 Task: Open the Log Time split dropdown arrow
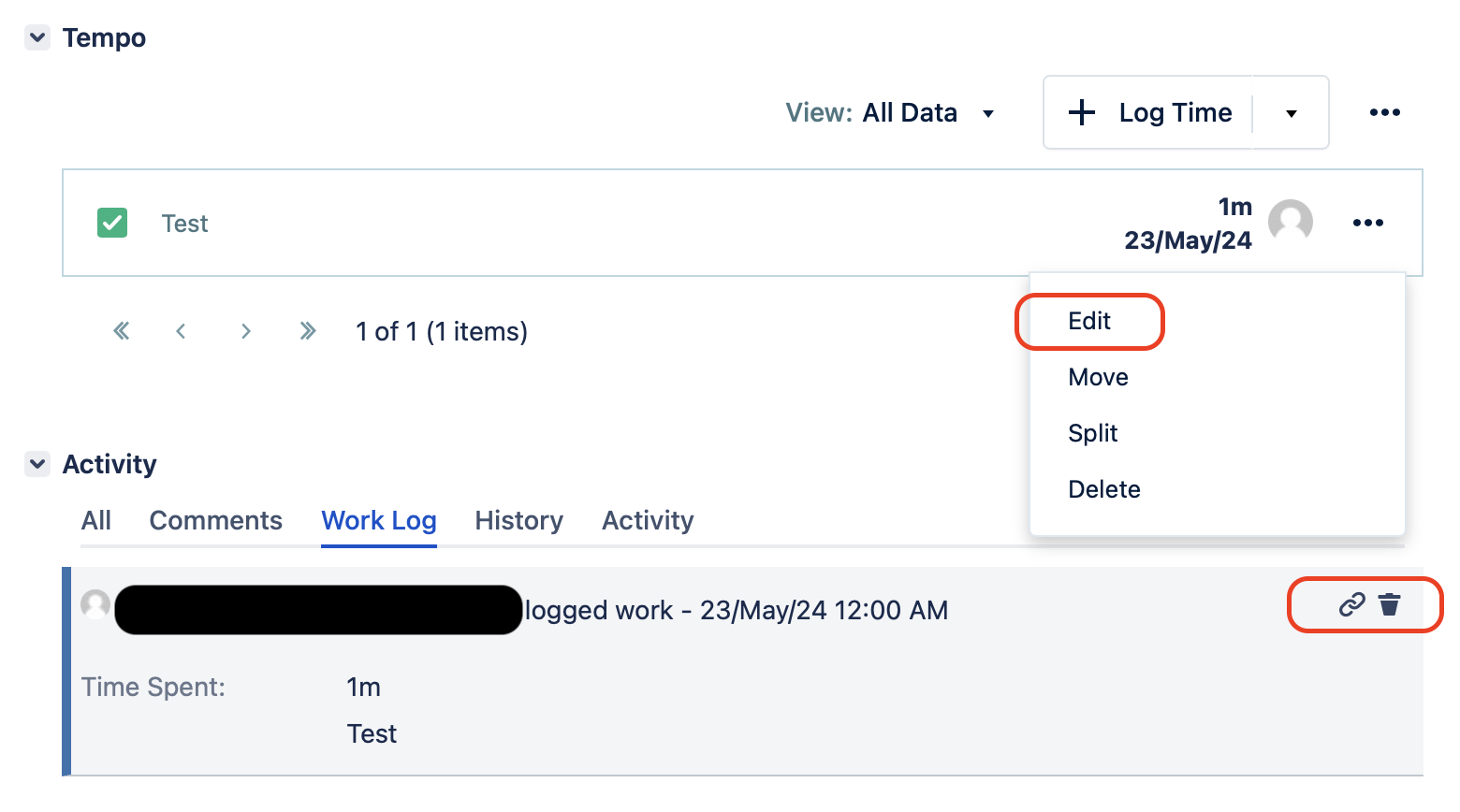[1292, 113]
